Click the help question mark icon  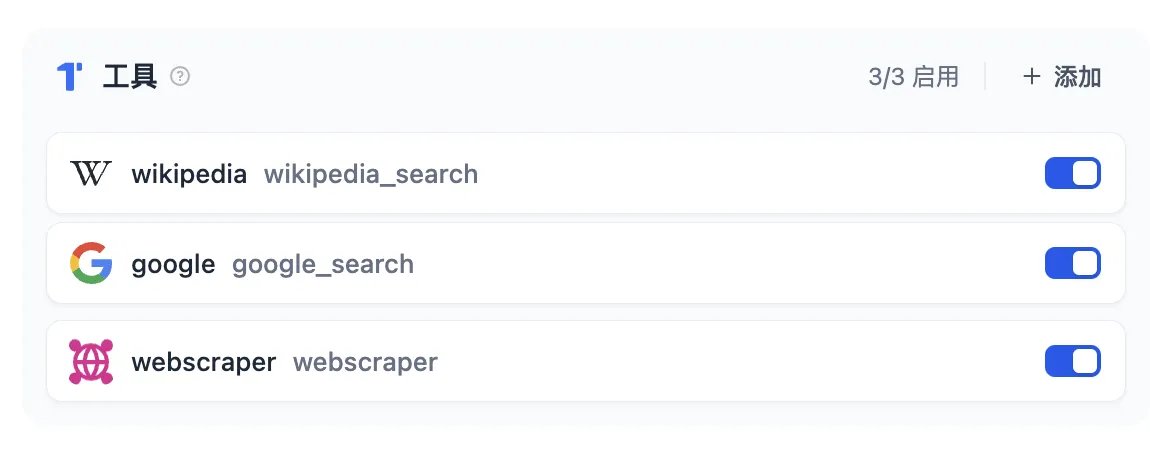tap(180, 76)
